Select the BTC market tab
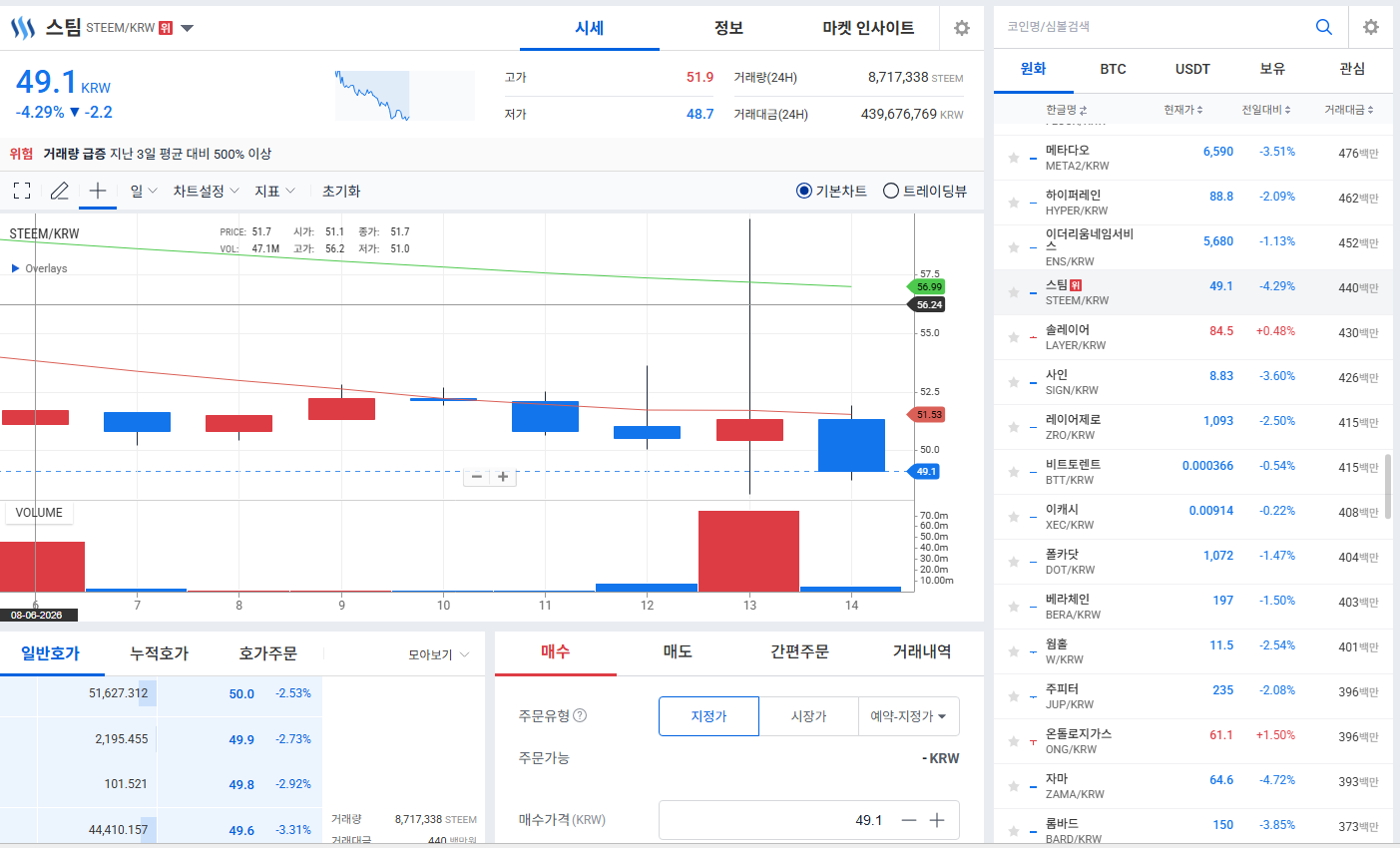The image size is (1400, 848). coord(1114,69)
